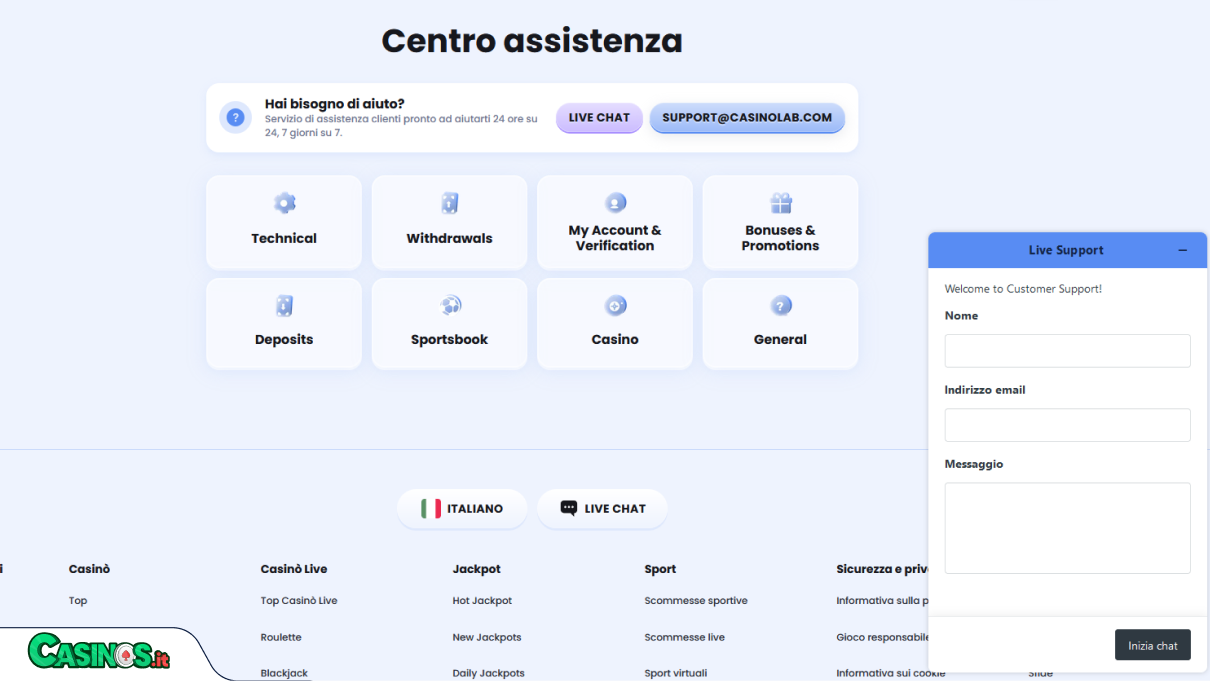Click the Bonuses gift box icon
This screenshot has width=1210, height=681.
(x=781, y=203)
